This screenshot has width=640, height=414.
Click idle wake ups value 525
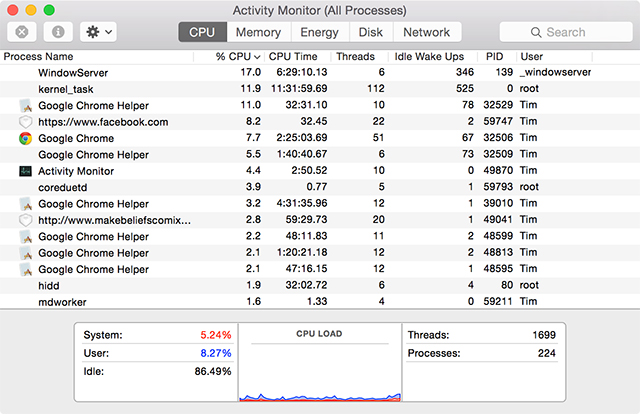465,89
